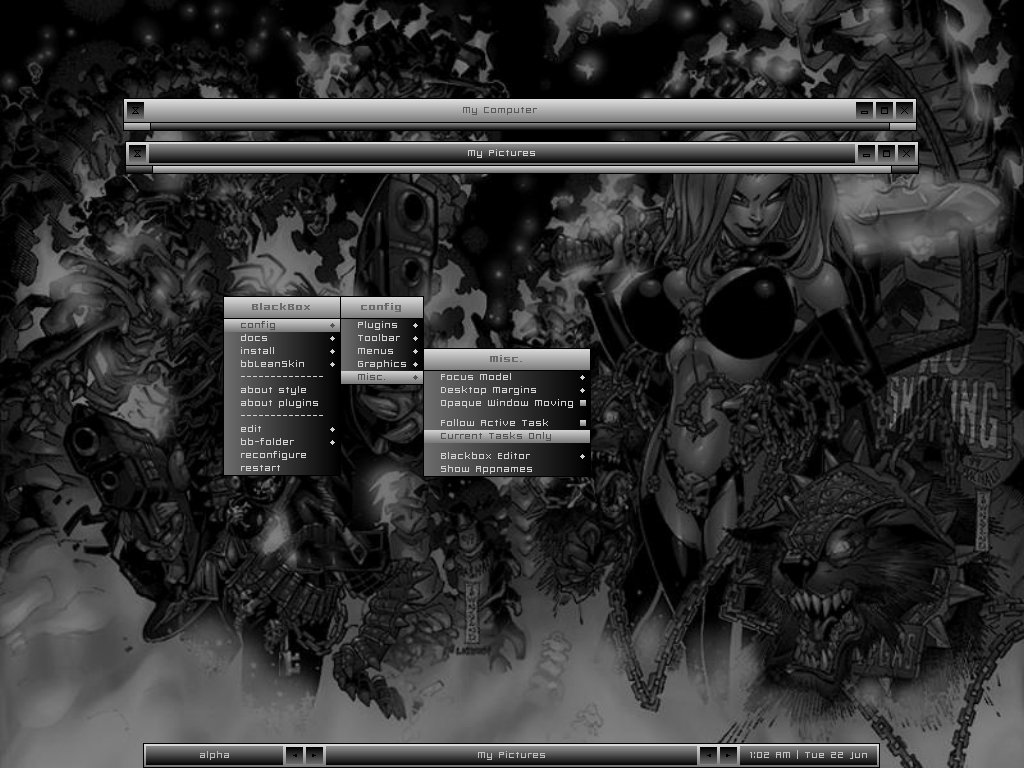Go to the next task arrow beside the clock
The width and height of the screenshot is (1024, 768).
728,755
